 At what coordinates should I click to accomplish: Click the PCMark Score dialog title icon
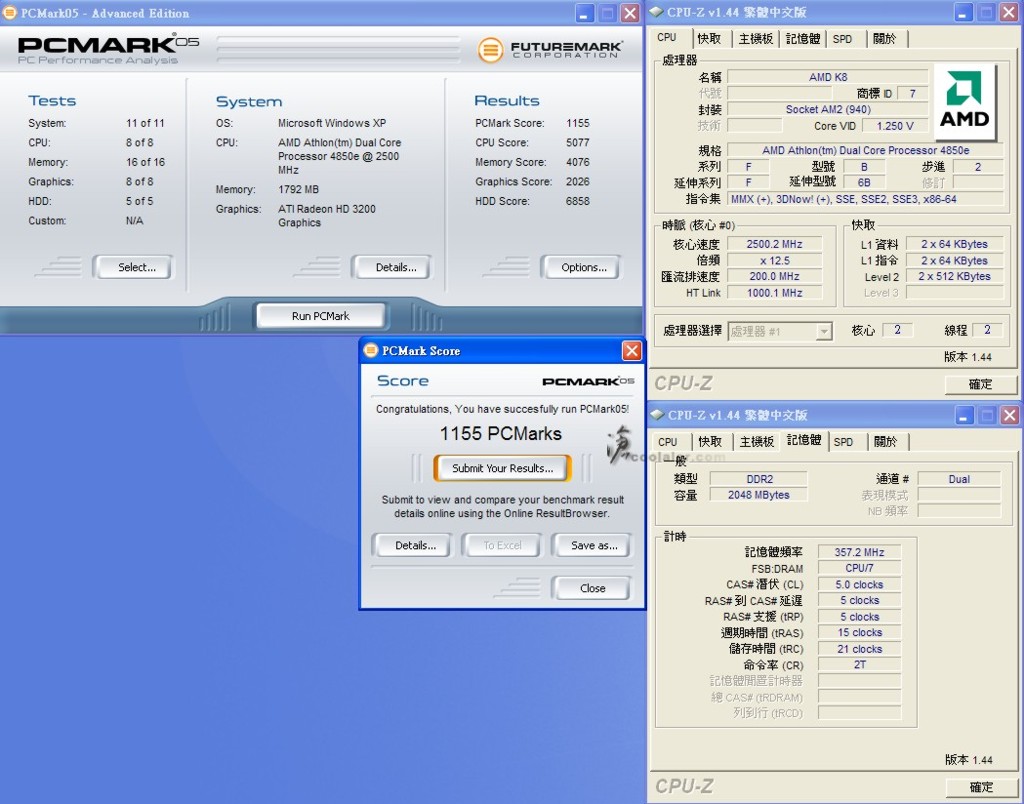(371, 351)
